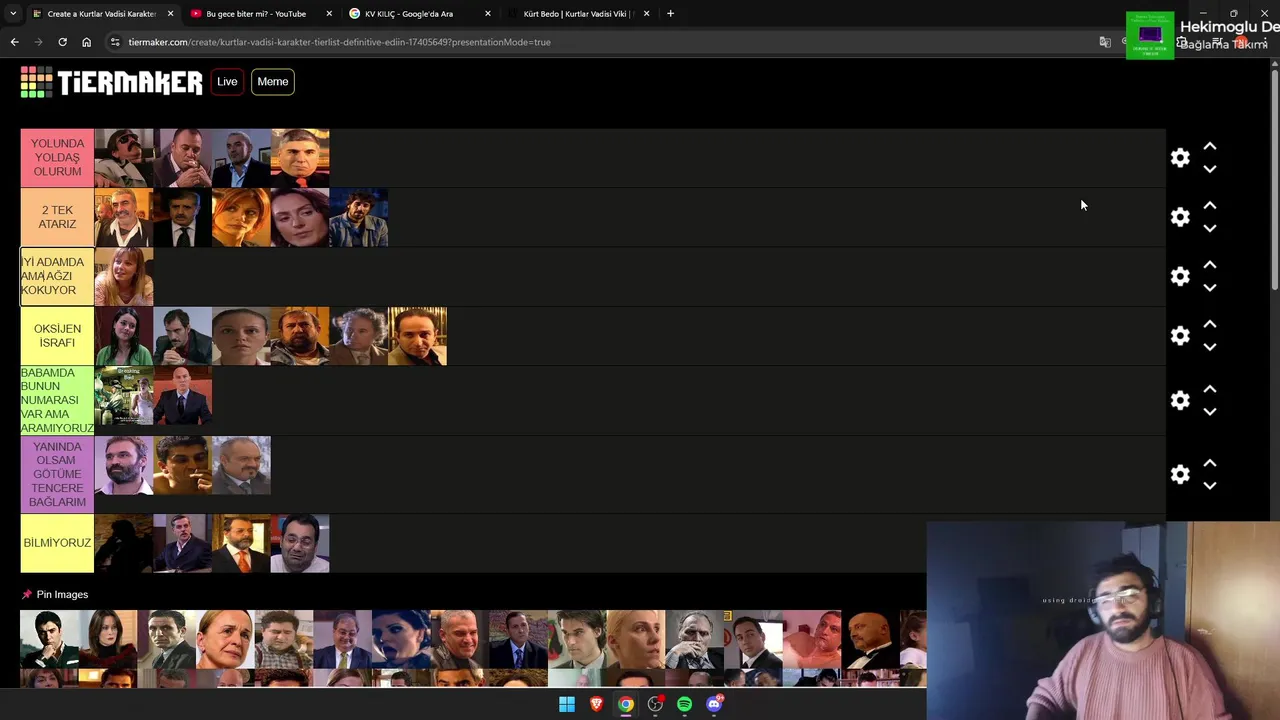The width and height of the screenshot is (1280, 720).
Task: Move İYİ ADAMDA AMA AĞZI KOKUYOR row down
Action: point(1210,287)
